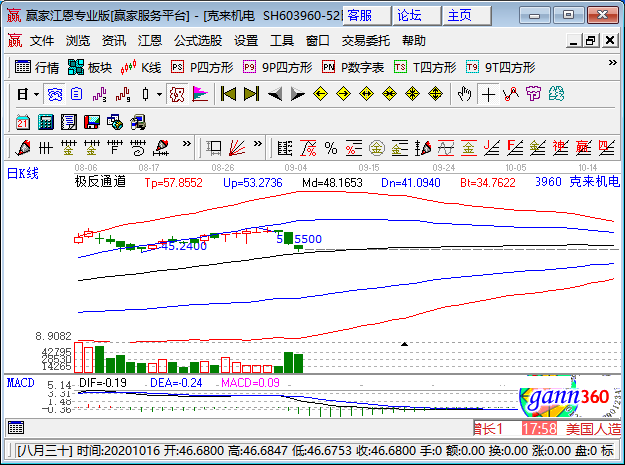The image size is (625, 465).
Task: Open the 浏览 menu
Action: 78,41
